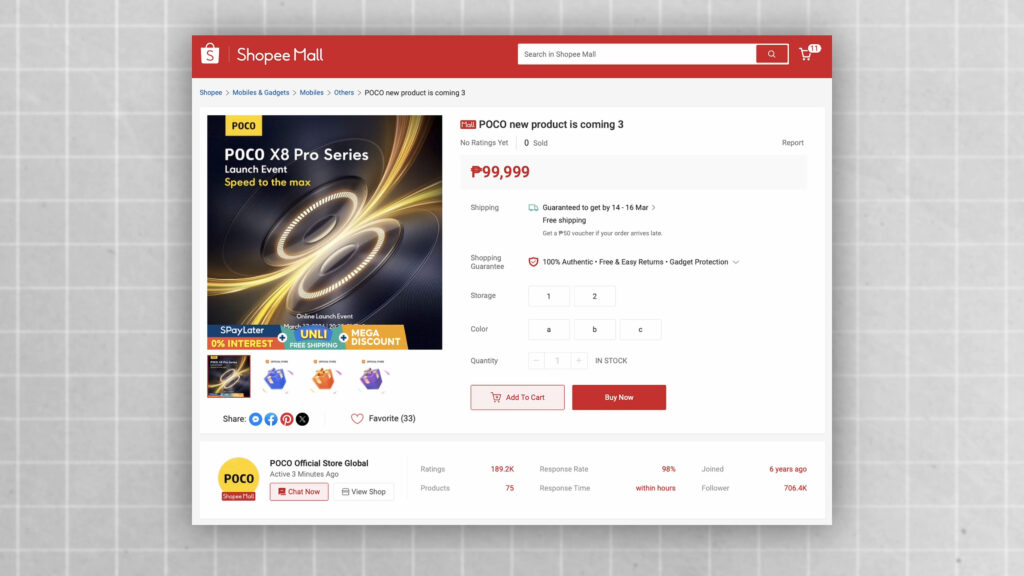
Task: Increase quantity with plus button
Action: pyautogui.click(x=580, y=361)
